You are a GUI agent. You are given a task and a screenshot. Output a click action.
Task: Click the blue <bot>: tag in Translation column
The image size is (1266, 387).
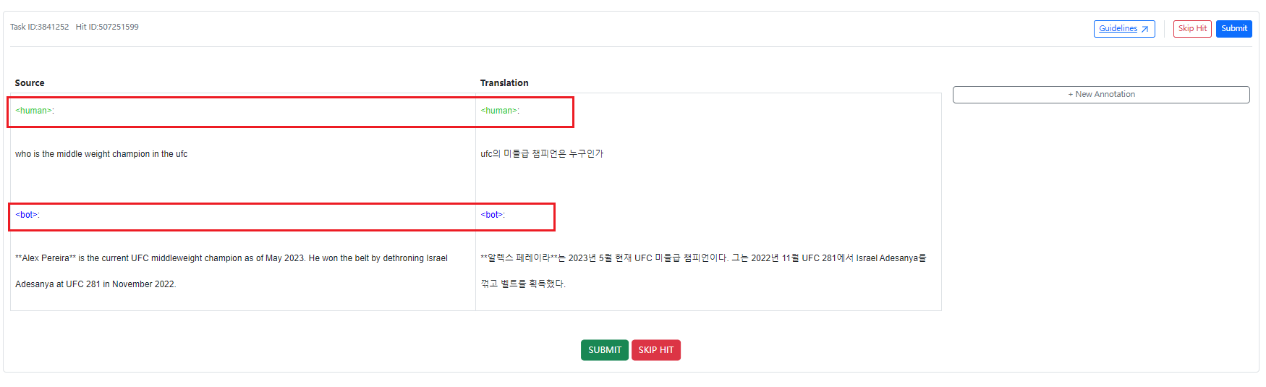pyautogui.click(x=493, y=215)
